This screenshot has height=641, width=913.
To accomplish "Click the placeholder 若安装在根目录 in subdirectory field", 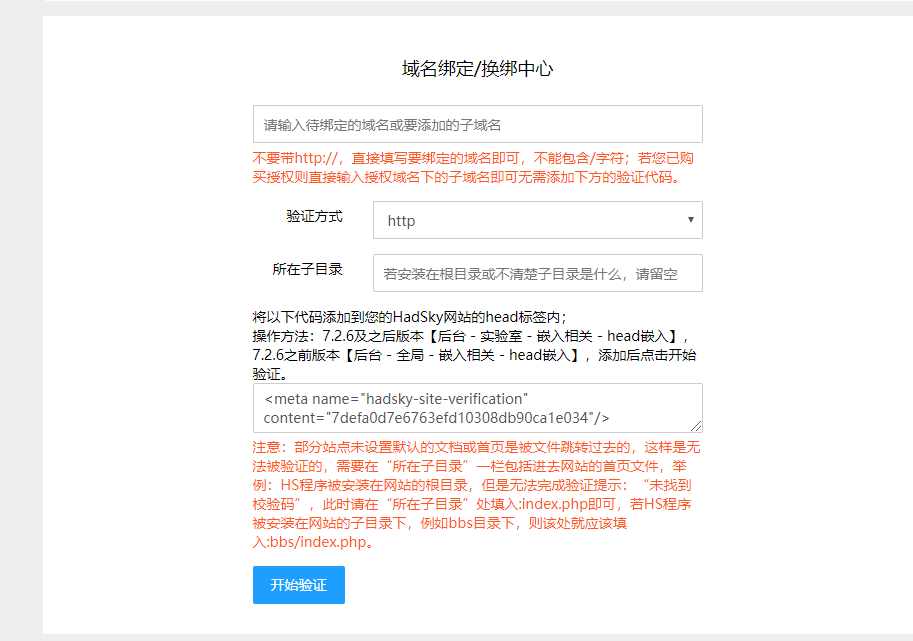I will coord(530,274).
